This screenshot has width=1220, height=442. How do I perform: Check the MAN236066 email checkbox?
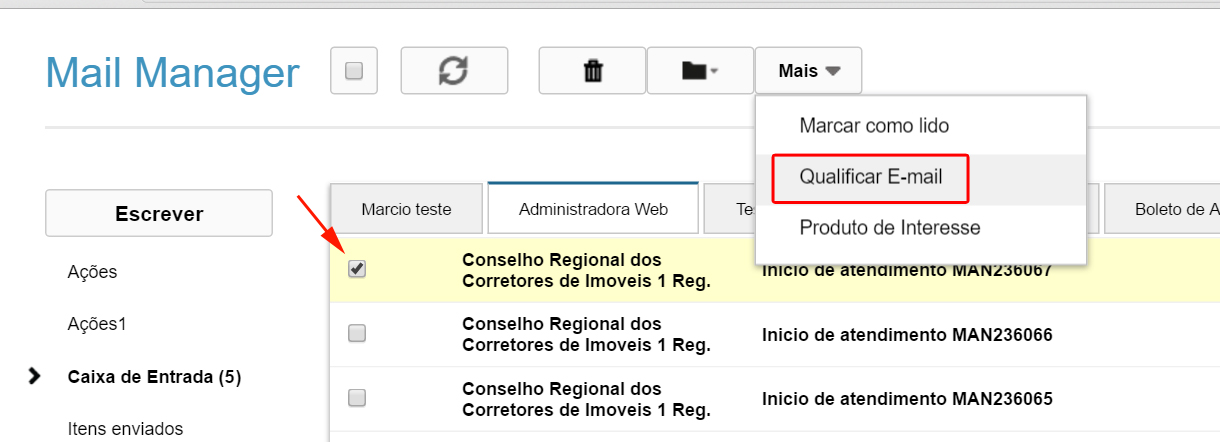point(357,334)
